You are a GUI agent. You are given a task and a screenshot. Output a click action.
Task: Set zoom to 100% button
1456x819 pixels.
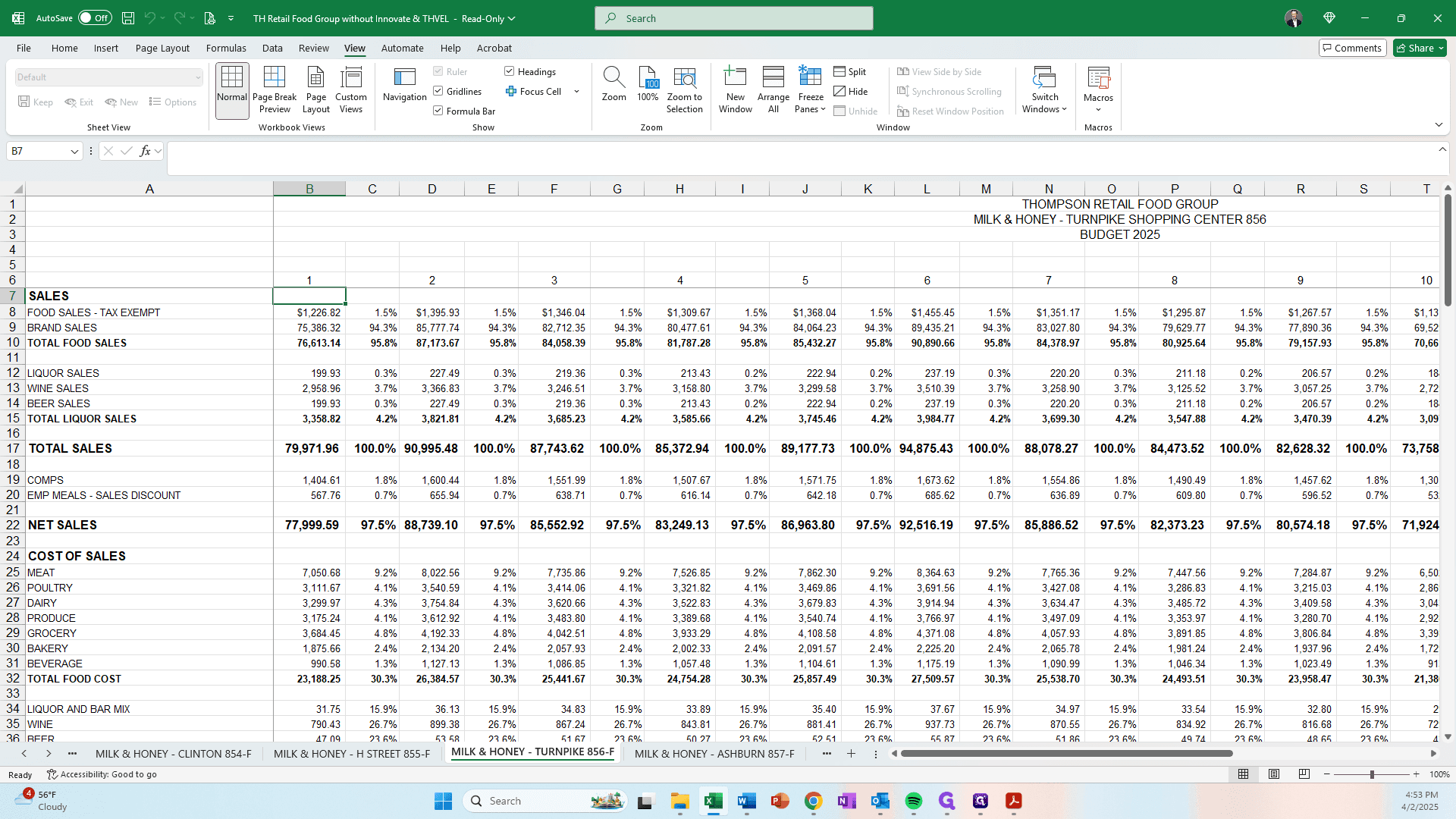pos(648,85)
